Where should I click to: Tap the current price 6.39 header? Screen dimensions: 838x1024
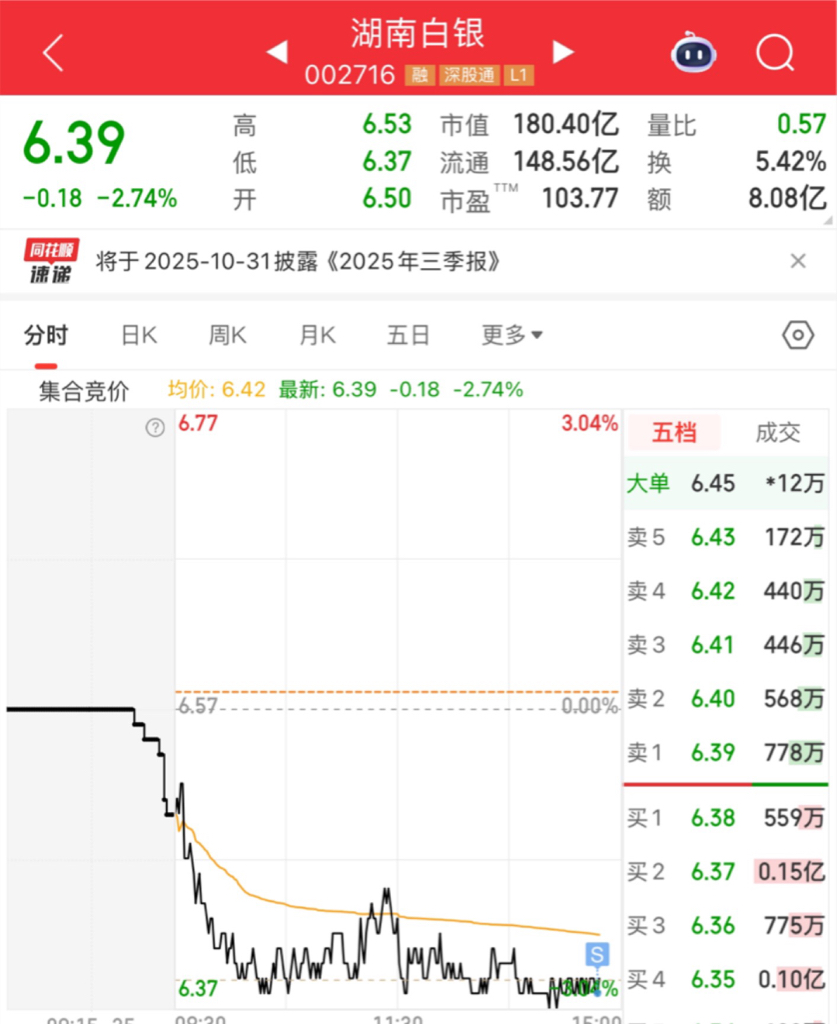(74, 142)
